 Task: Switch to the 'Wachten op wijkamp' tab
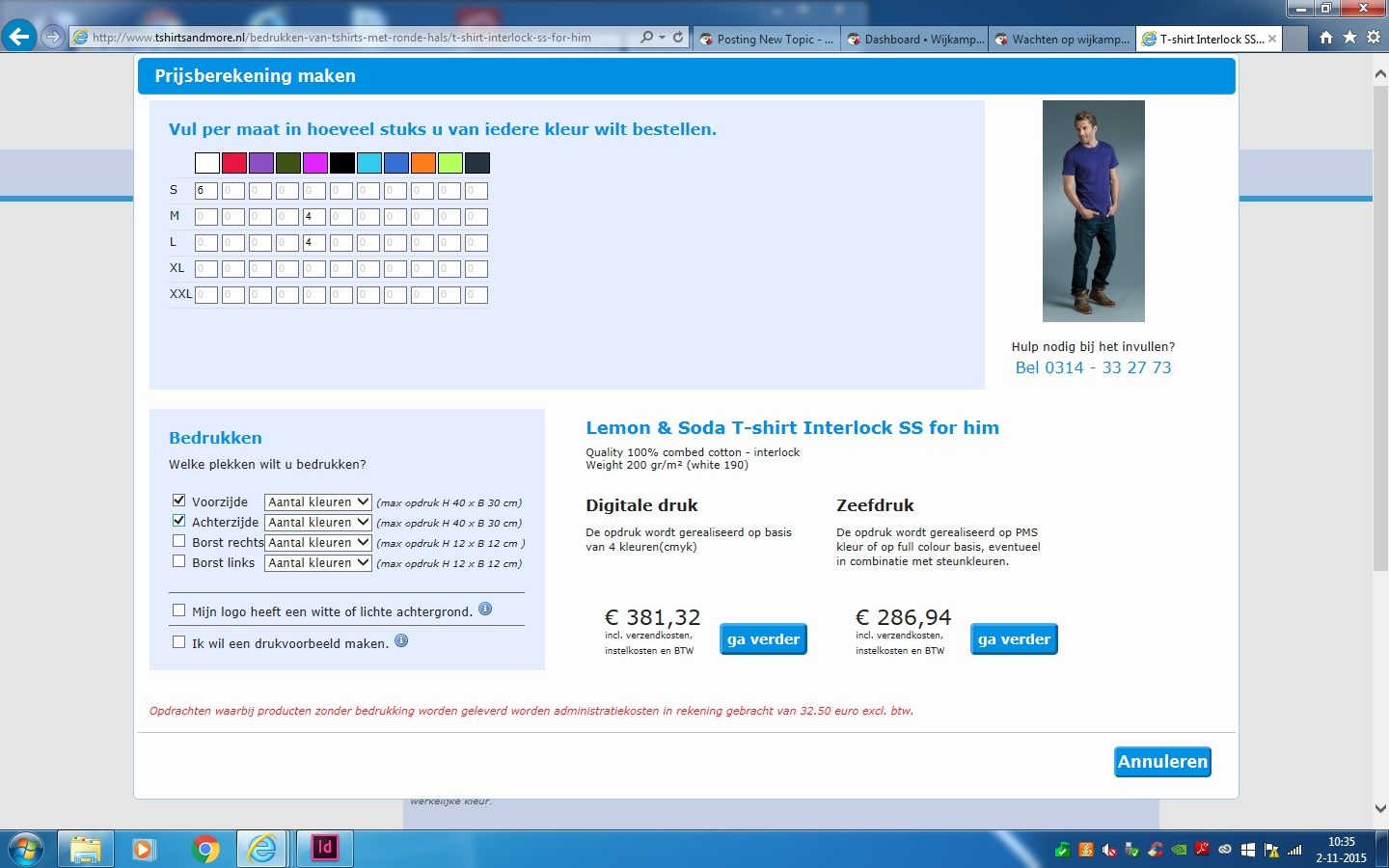1062,39
